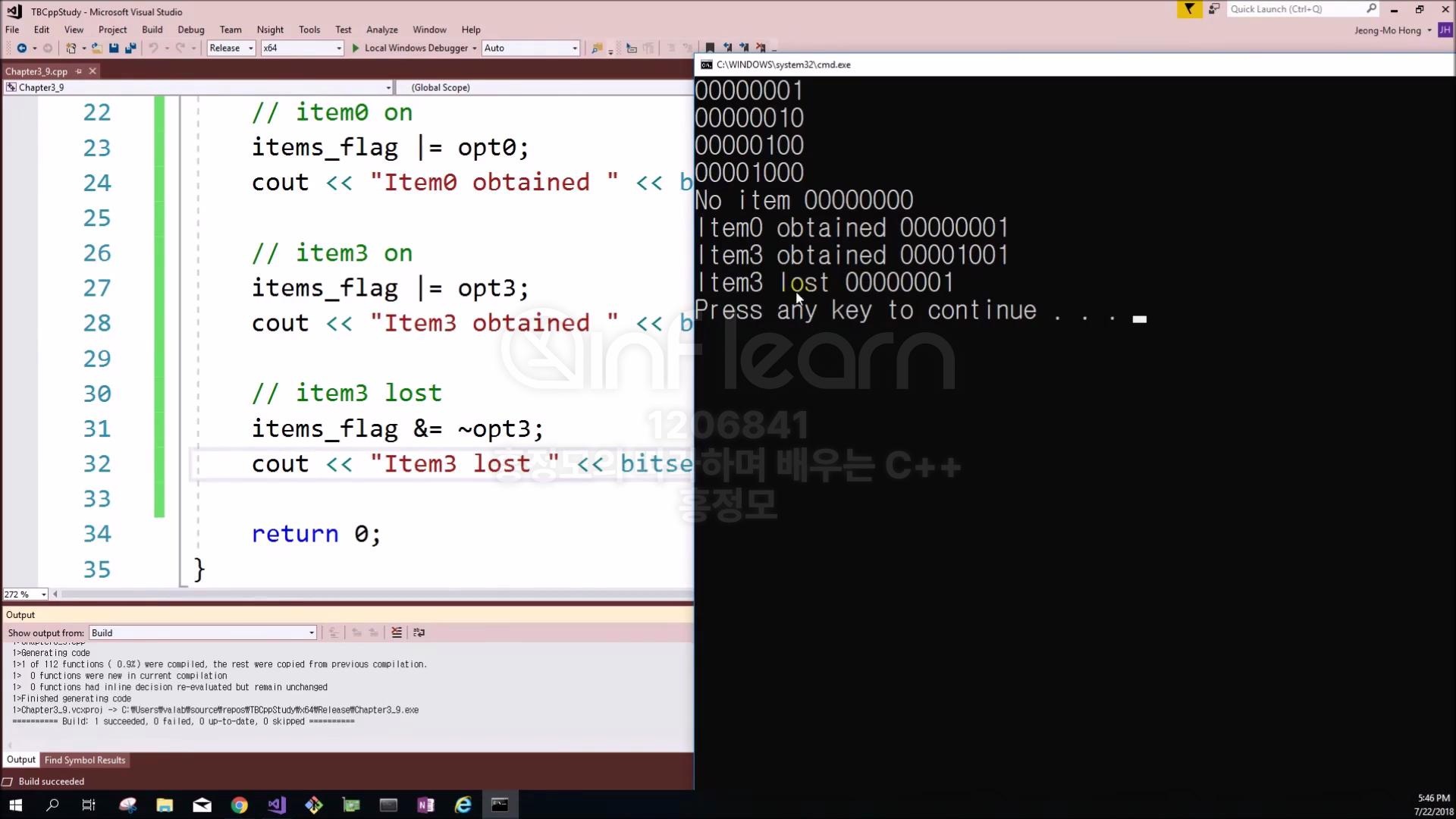The width and height of the screenshot is (1456, 819).
Task: Click the feedback notification flag icon
Action: [x=1189, y=9]
